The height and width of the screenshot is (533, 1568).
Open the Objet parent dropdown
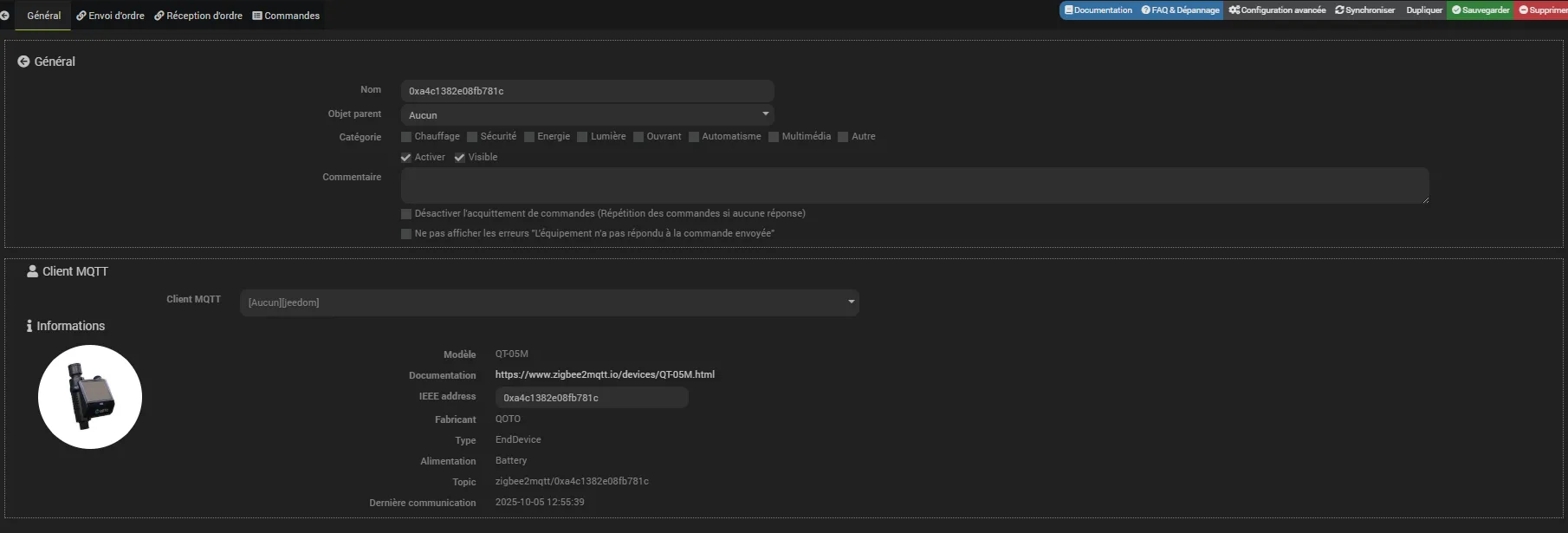pos(586,114)
